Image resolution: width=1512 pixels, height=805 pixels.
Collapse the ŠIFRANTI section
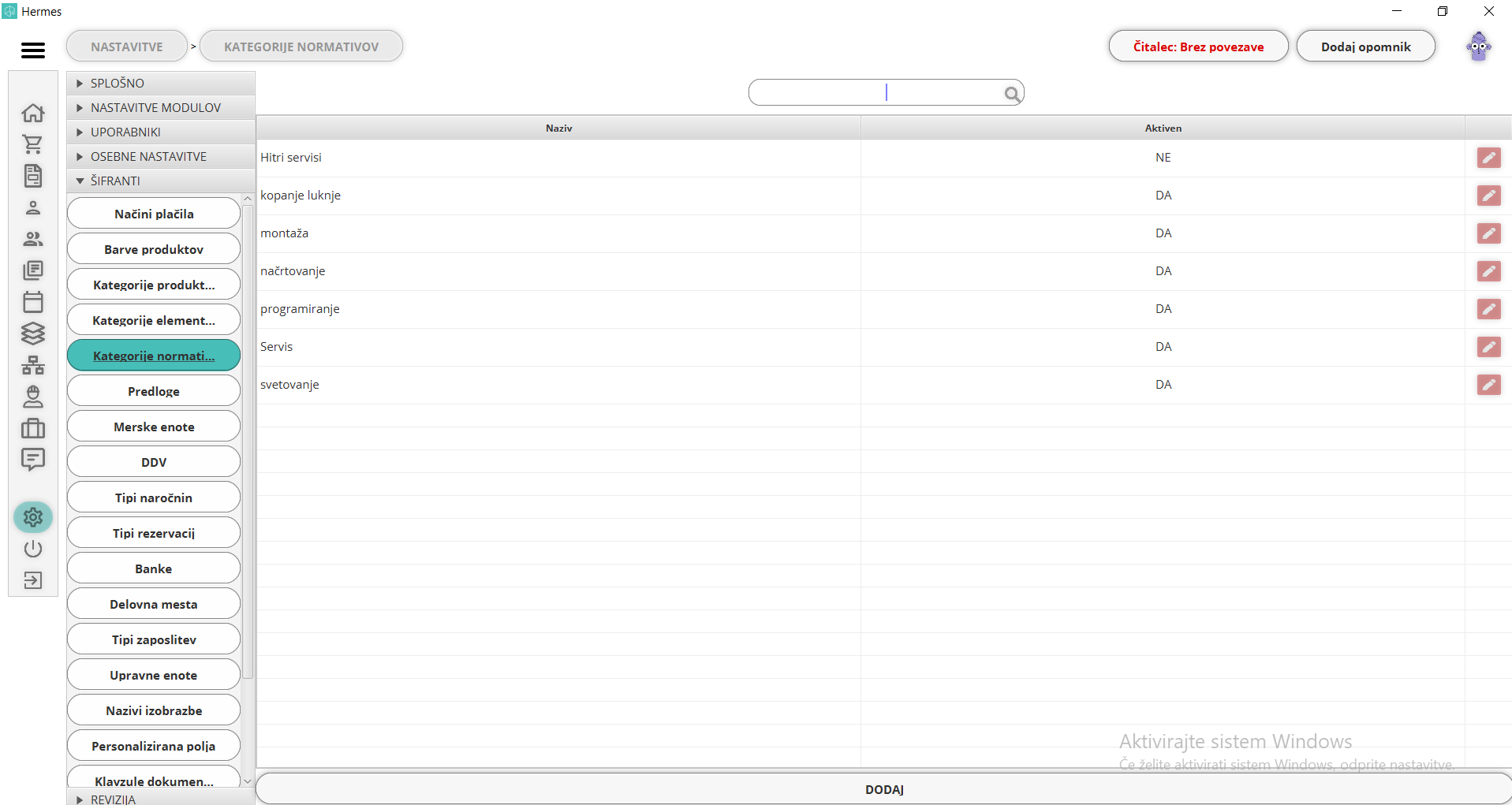click(x=161, y=181)
